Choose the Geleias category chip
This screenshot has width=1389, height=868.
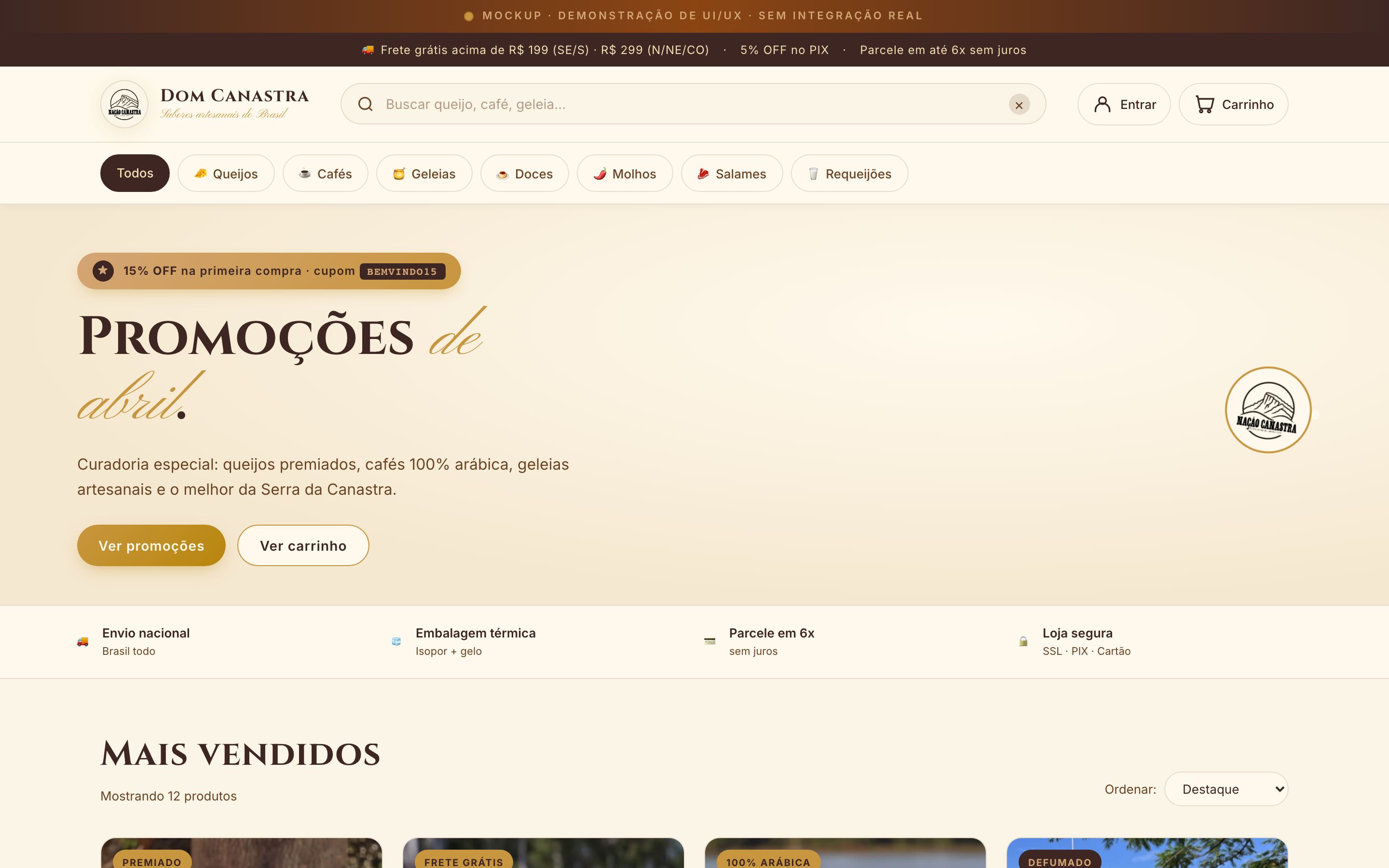(x=424, y=174)
